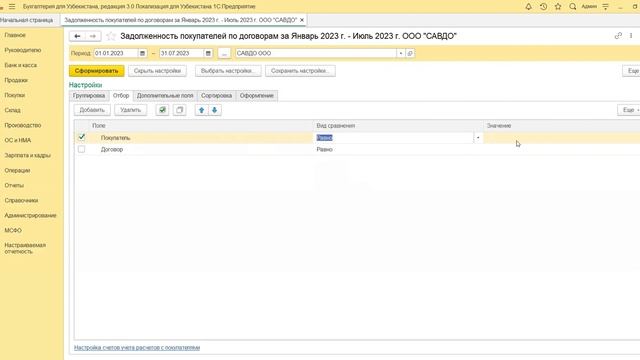Open notifications bell icon
This screenshot has height=360, width=640.
coord(529,7)
